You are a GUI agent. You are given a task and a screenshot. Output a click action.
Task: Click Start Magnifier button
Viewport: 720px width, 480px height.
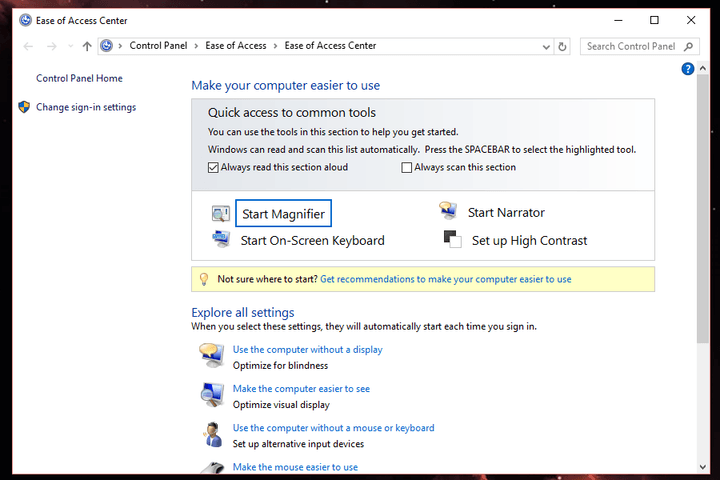[283, 213]
